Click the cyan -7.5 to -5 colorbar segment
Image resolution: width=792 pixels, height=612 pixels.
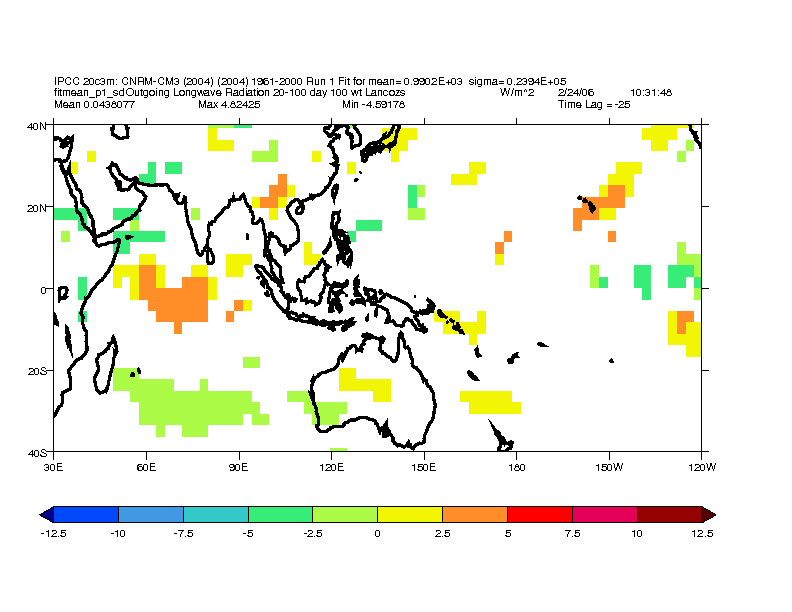(x=216, y=515)
